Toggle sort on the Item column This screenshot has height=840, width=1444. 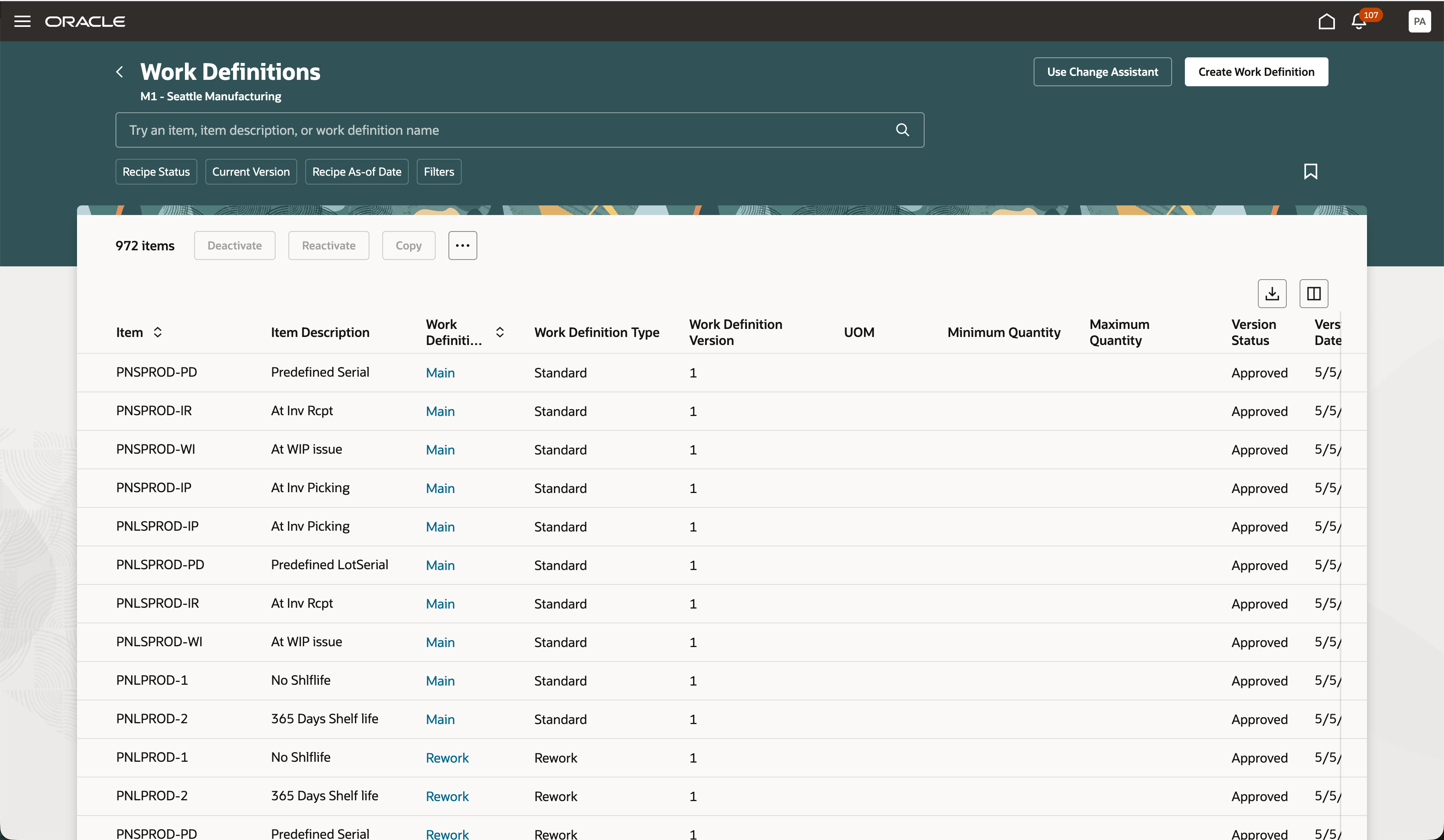(158, 332)
